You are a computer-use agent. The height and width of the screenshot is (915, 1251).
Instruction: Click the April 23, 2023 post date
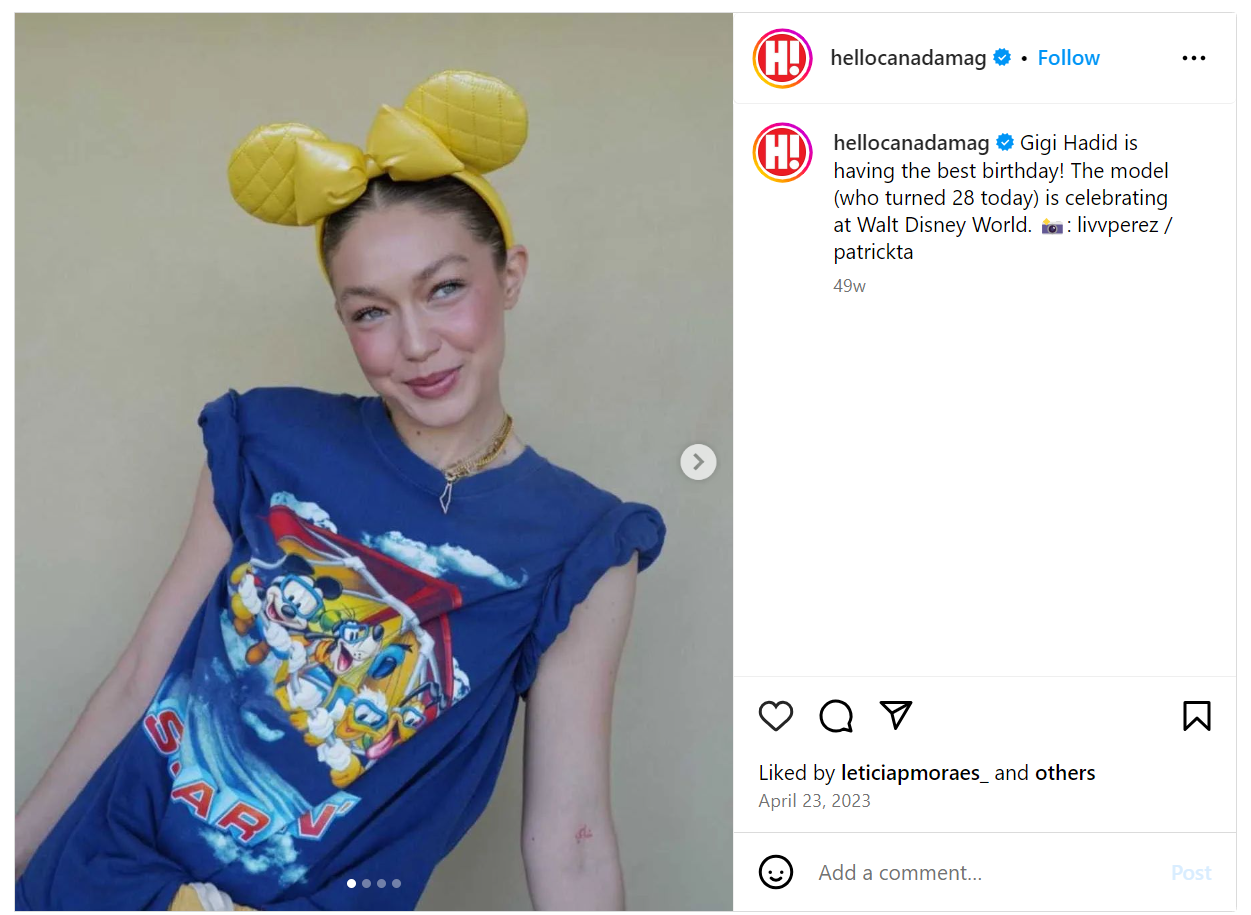pos(814,801)
